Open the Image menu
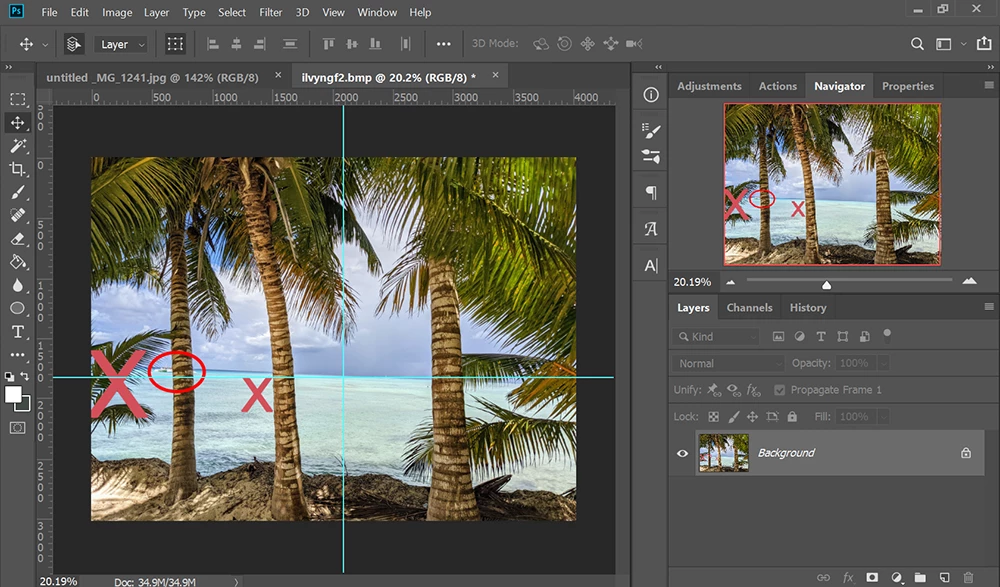The image size is (1000, 587). coord(117,12)
